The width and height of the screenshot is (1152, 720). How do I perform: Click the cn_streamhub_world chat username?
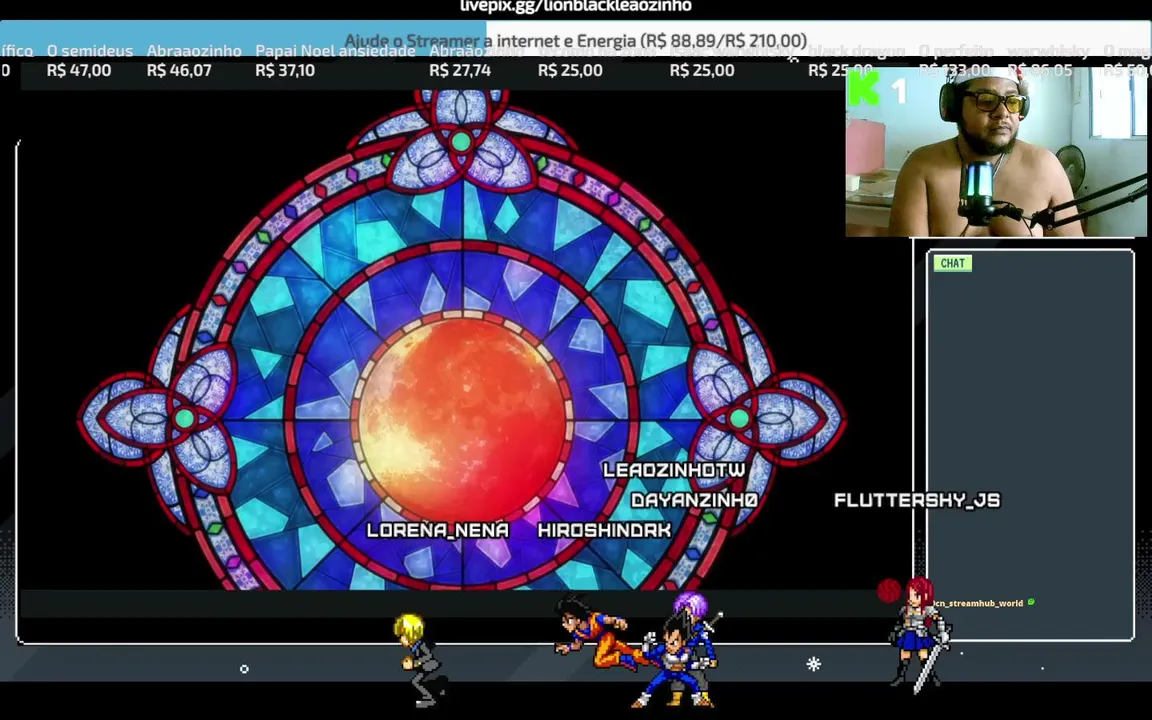979,603
